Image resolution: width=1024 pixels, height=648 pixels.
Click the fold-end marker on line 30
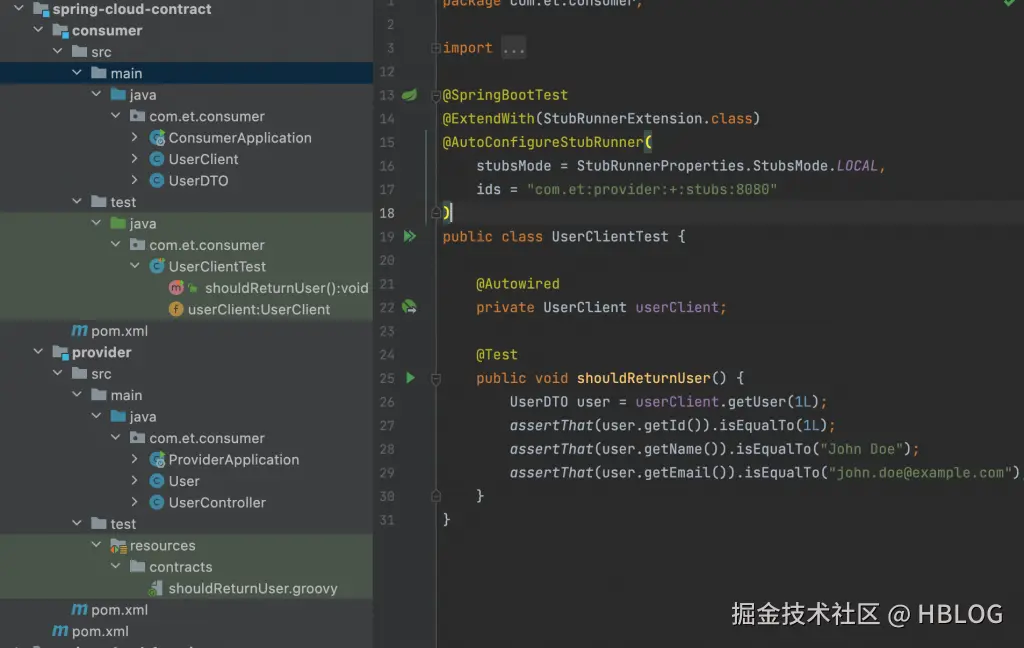click(436, 496)
